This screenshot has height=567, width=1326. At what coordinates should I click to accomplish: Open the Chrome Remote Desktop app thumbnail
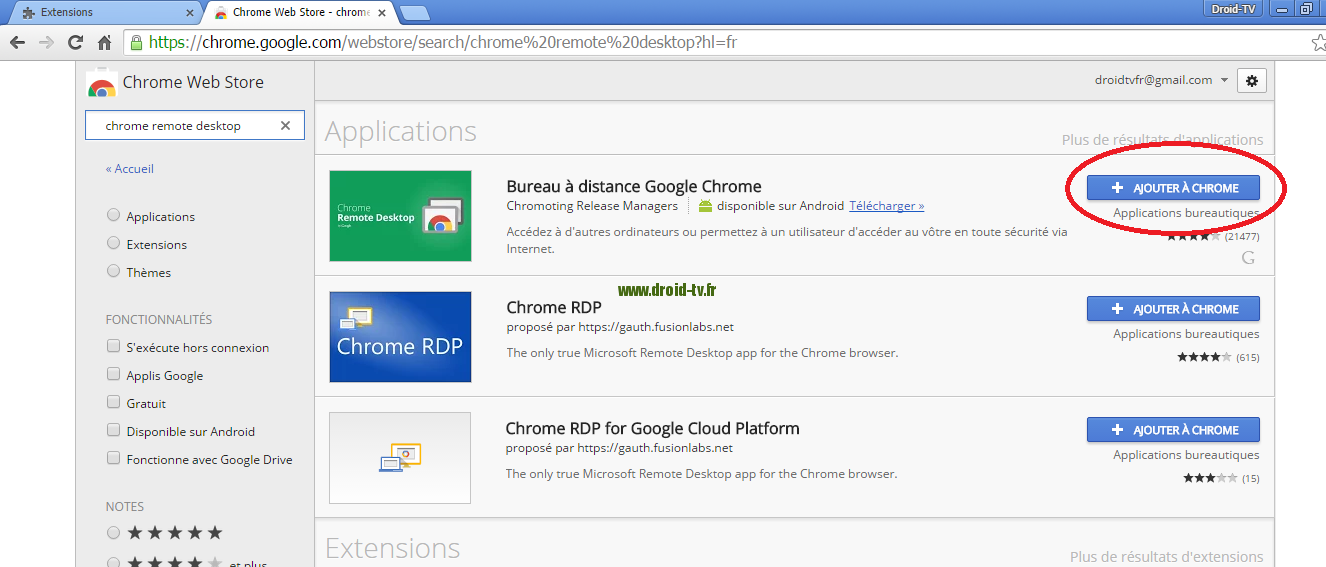coord(400,216)
